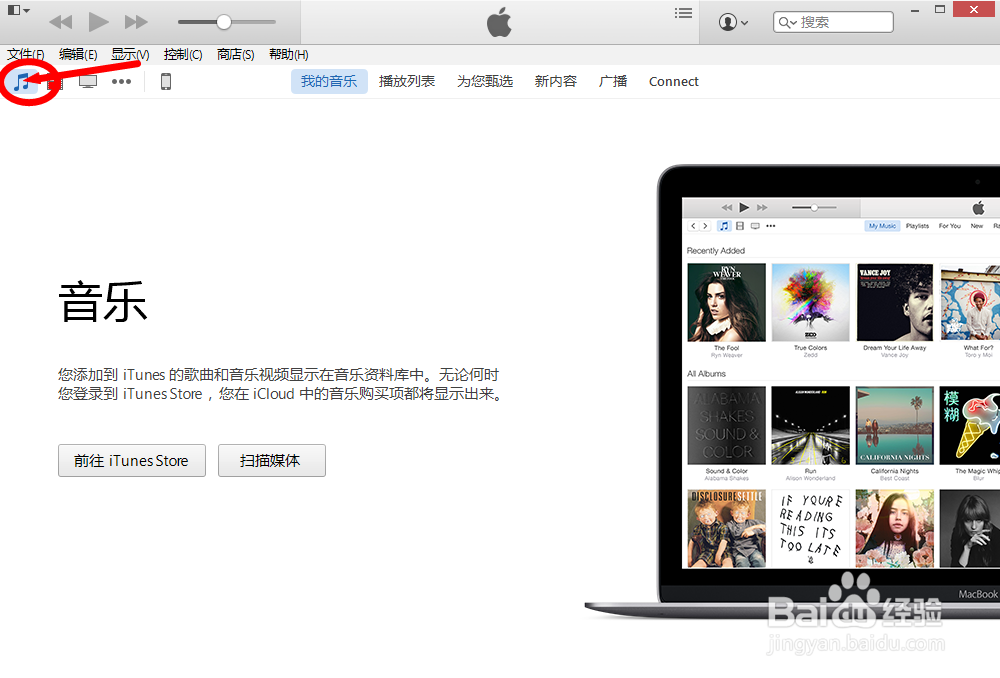Open the 商店 menu
This screenshot has width=1000, height=678.
coord(235,54)
